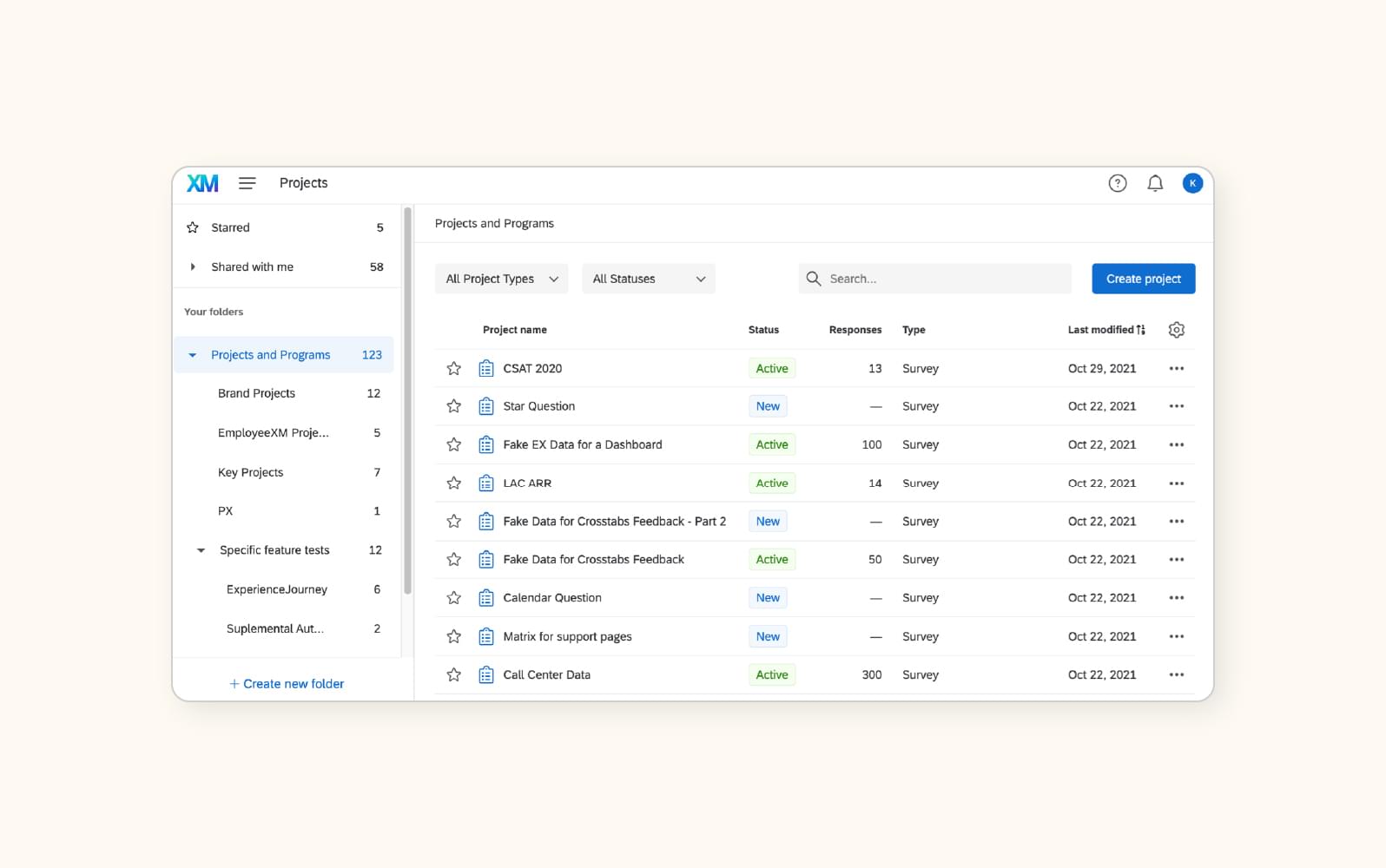Image resolution: width=1386 pixels, height=868 pixels.
Task: Click the Active status of CSAT 2020
Action: coord(772,369)
